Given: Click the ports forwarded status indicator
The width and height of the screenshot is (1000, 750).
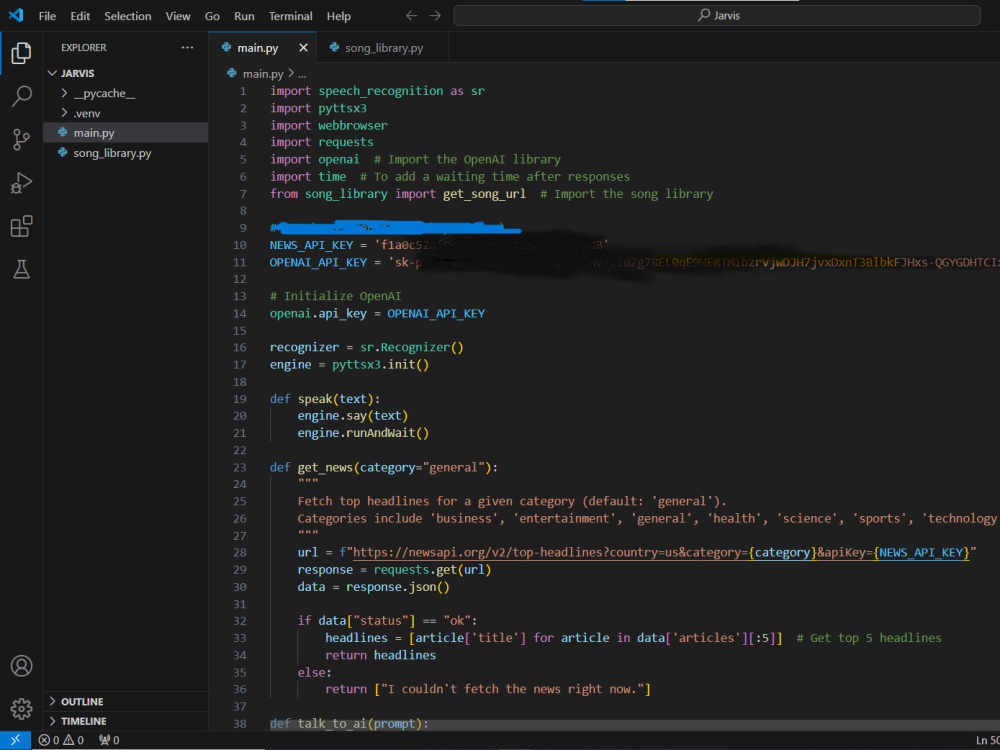Looking at the screenshot, I should click(x=109, y=740).
